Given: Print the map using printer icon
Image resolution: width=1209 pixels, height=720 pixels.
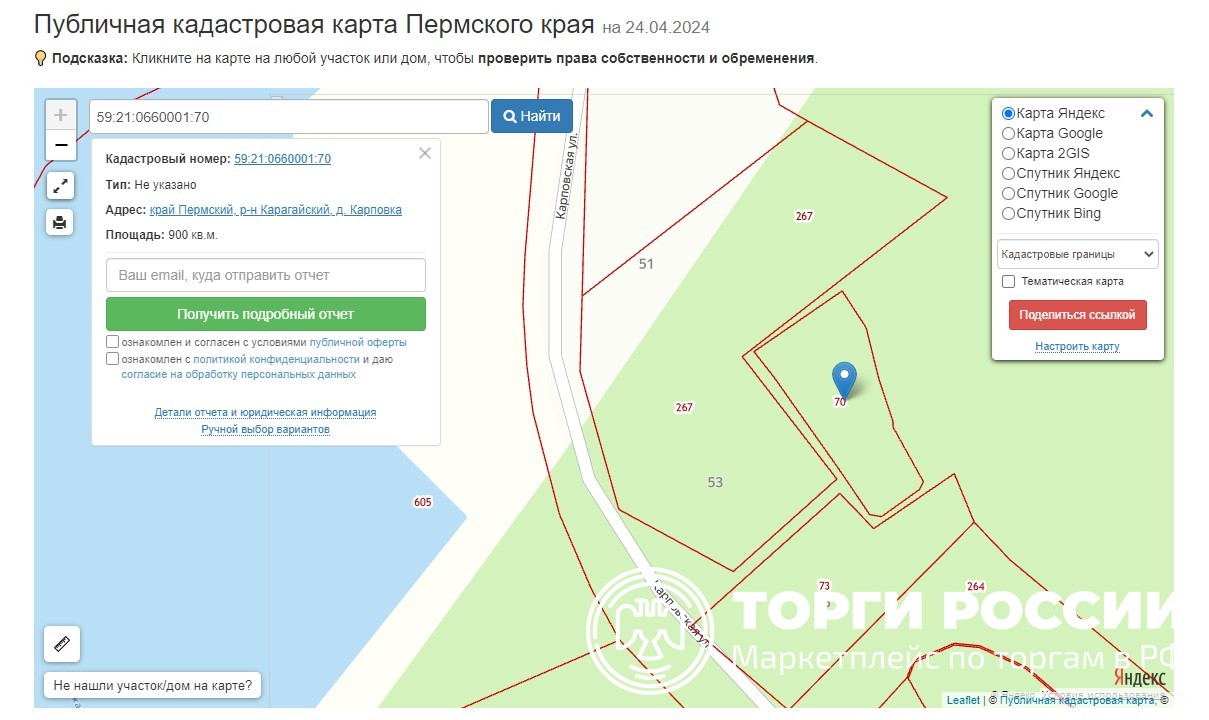Looking at the screenshot, I should (x=60, y=222).
